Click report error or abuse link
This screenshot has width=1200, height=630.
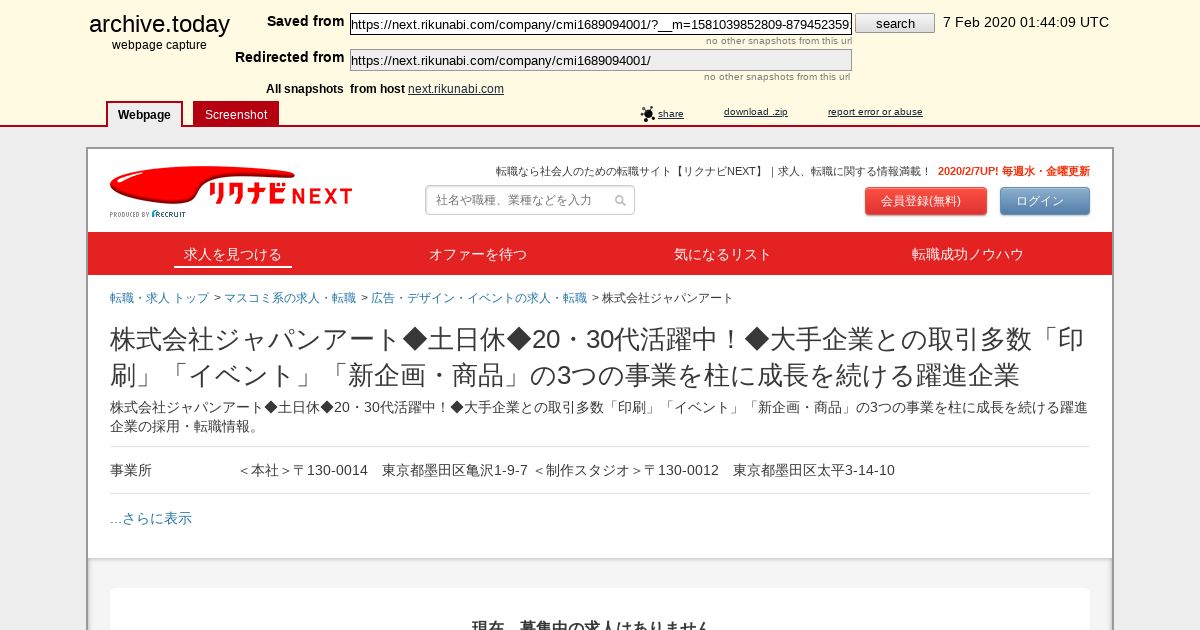(x=875, y=112)
